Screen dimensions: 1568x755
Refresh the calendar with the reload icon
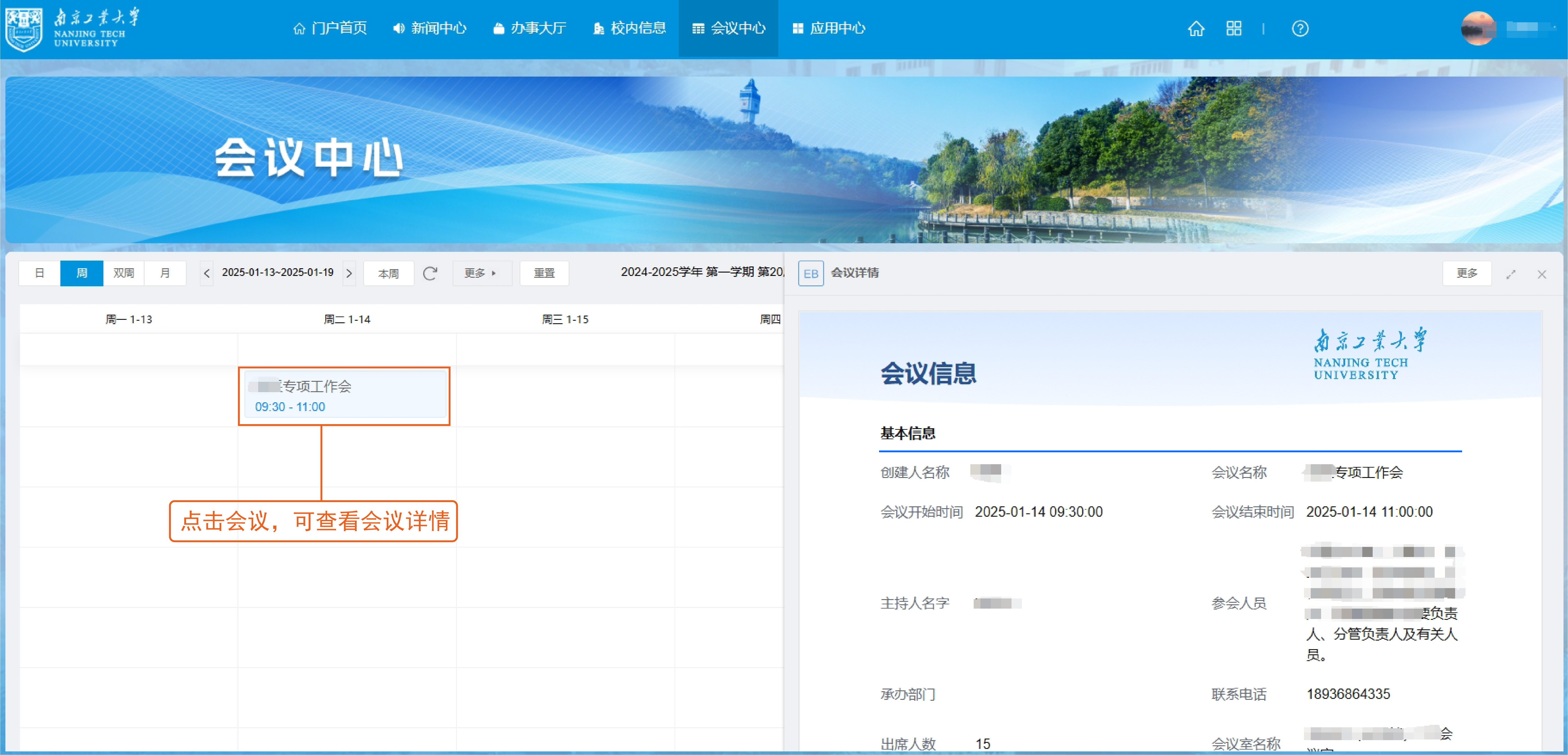pyautogui.click(x=430, y=273)
